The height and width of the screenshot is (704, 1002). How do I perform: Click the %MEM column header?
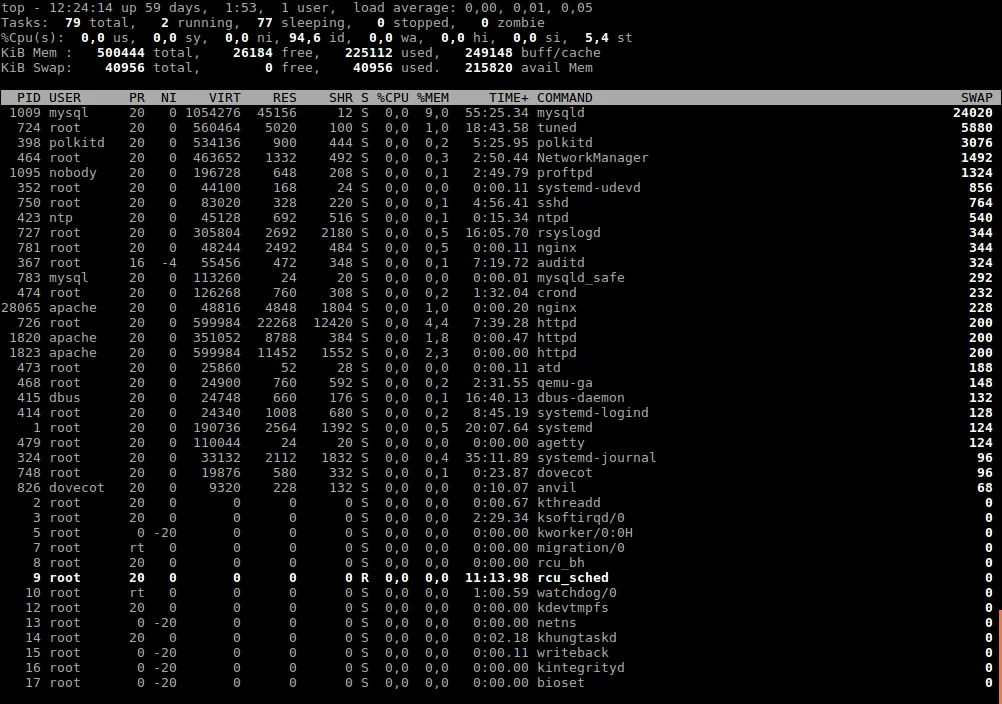pyautogui.click(x=433, y=98)
